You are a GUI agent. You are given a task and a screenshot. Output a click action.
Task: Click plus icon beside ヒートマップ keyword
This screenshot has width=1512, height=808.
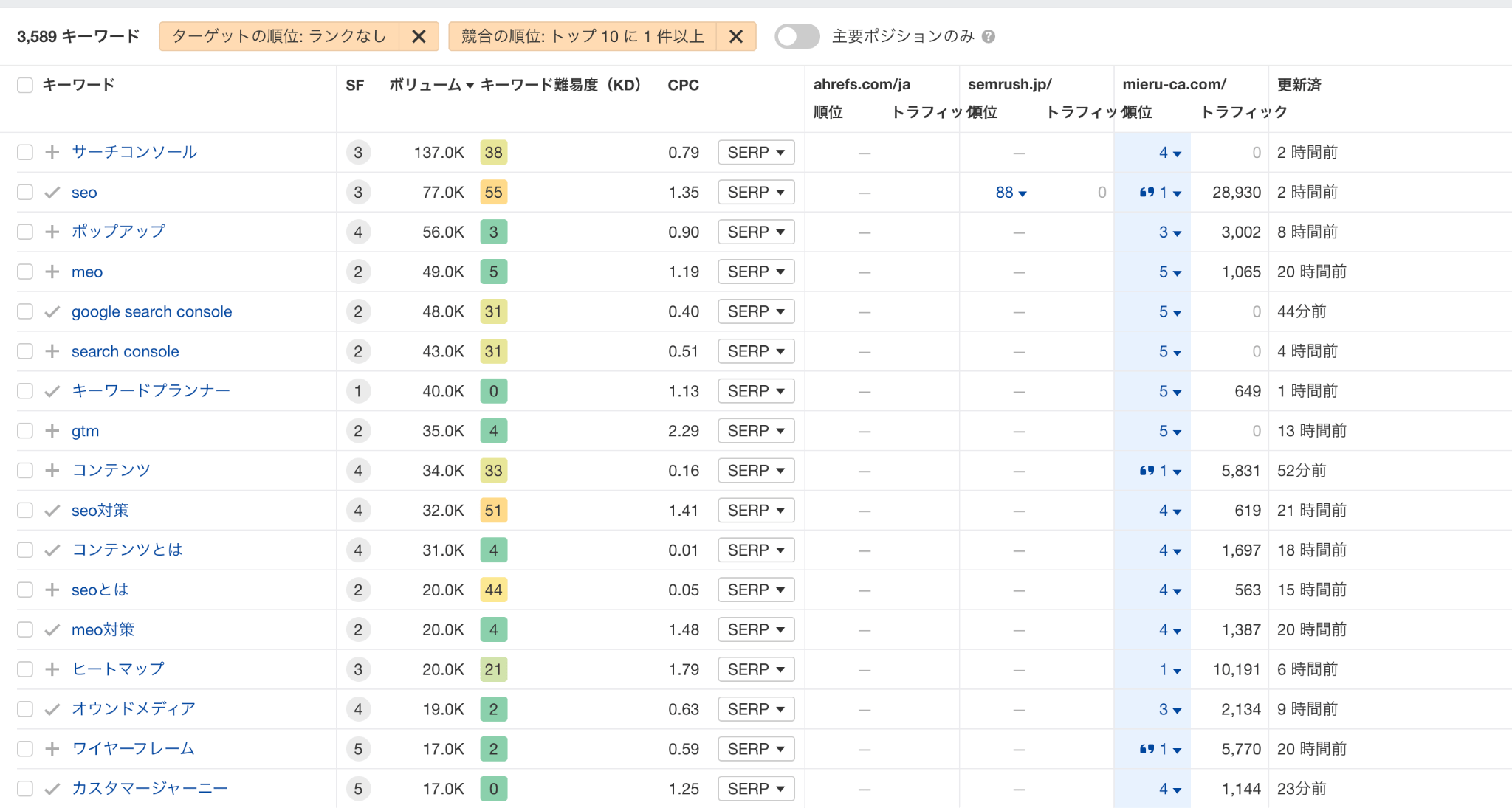click(x=52, y=669)
